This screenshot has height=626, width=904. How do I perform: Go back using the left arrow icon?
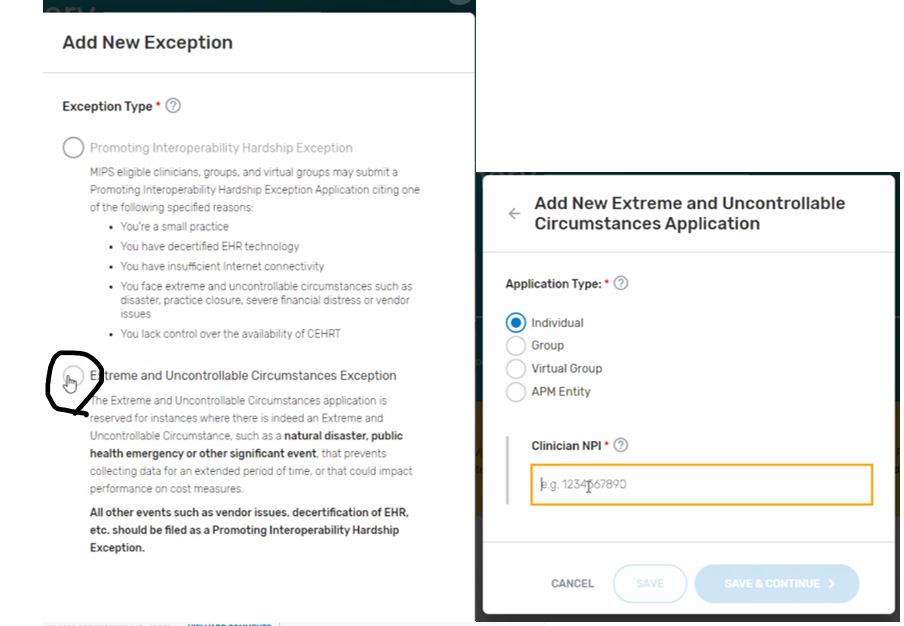(514, 214)
